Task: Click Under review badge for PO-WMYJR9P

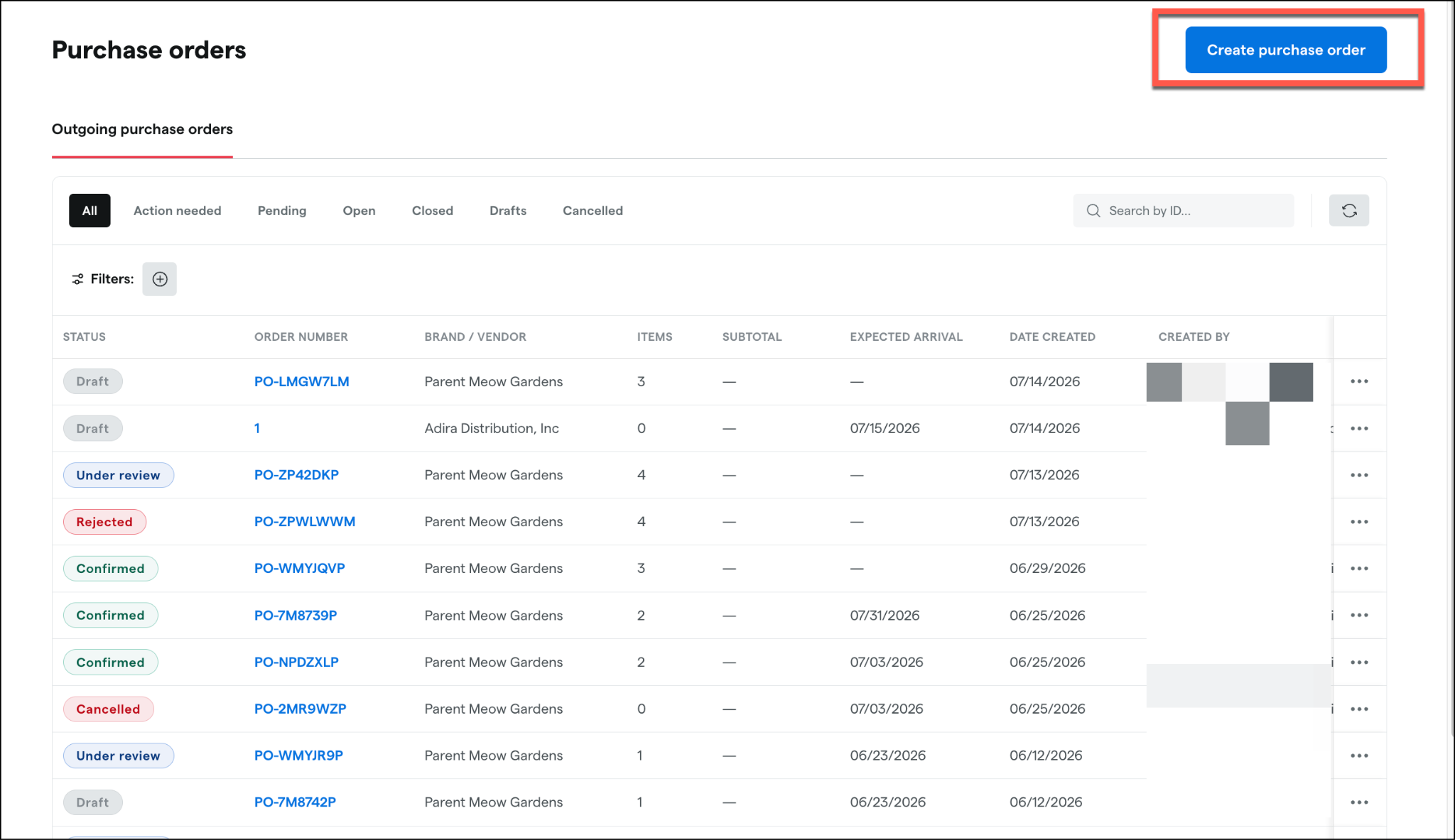Action: pyautogui.click(x=119, y=756)
